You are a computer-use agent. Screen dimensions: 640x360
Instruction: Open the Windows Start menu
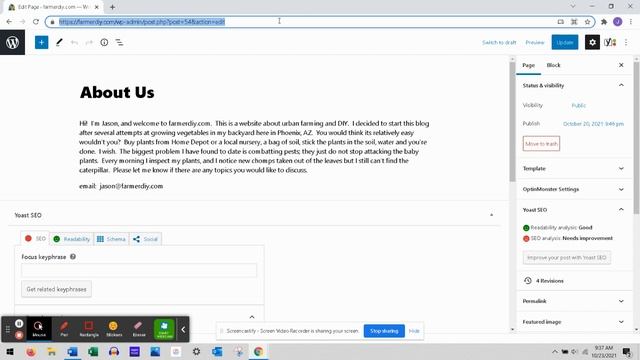tap(10, 351)
